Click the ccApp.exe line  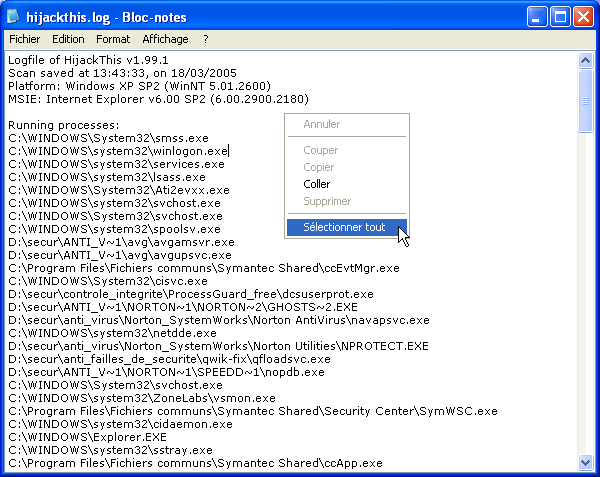(196, 464)
